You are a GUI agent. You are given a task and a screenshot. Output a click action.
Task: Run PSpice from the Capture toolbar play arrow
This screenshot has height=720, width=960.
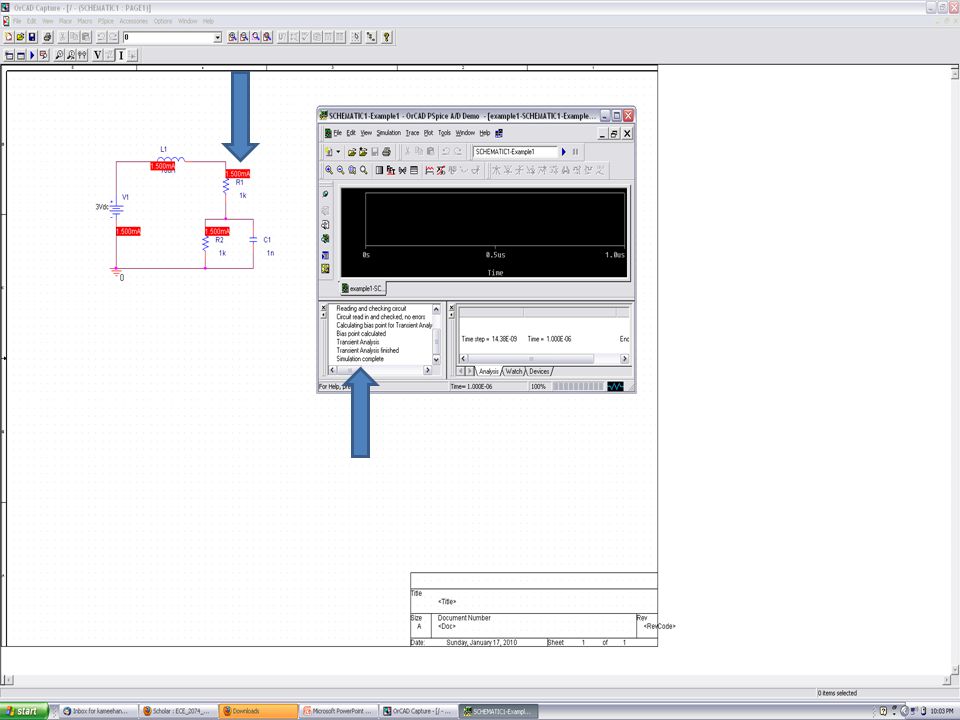pos(32,56)
